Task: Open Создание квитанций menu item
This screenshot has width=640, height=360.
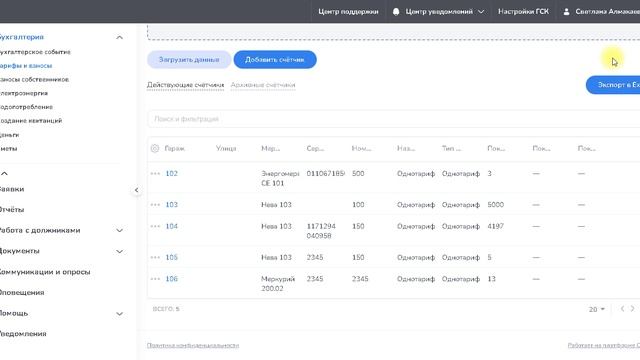Action: (31, 121)
